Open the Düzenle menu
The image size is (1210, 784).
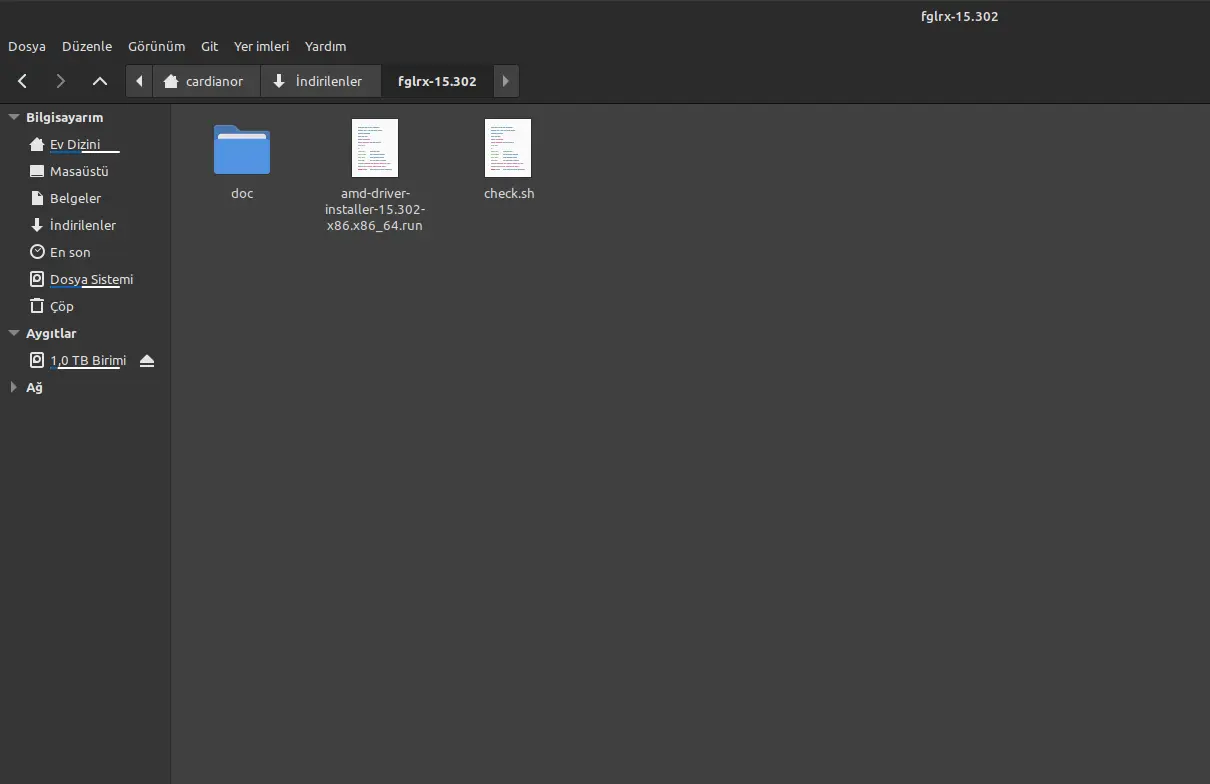point(87,46)
